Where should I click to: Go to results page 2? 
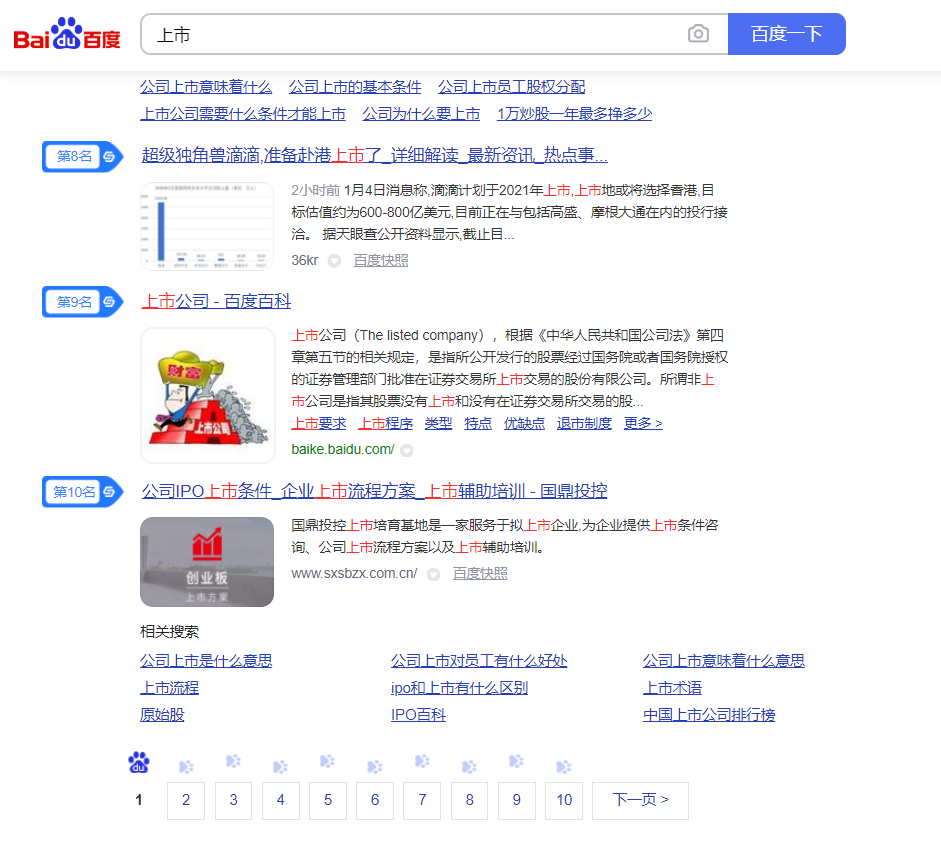tap(186, 800)
